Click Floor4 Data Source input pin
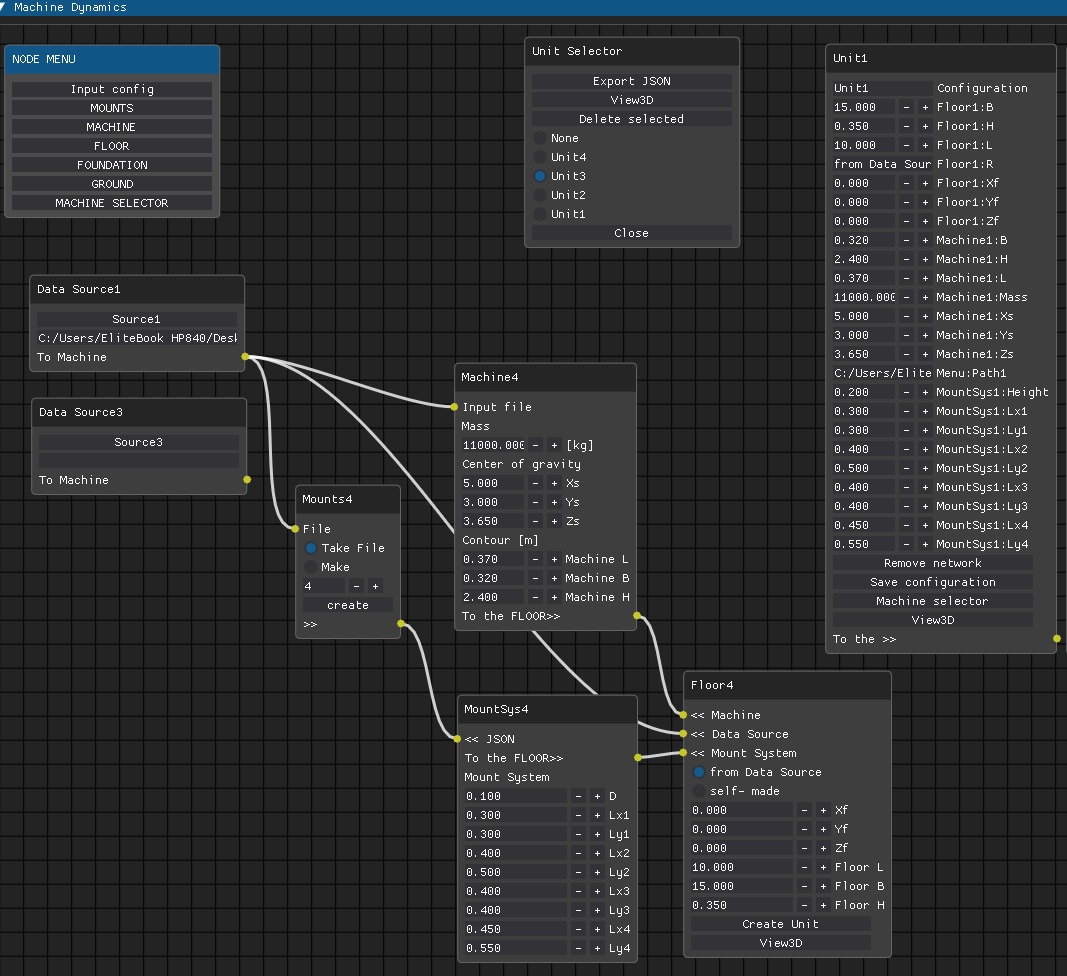Screen dimensions: 1067x976 pyautogui.click(x=683, y=734)
